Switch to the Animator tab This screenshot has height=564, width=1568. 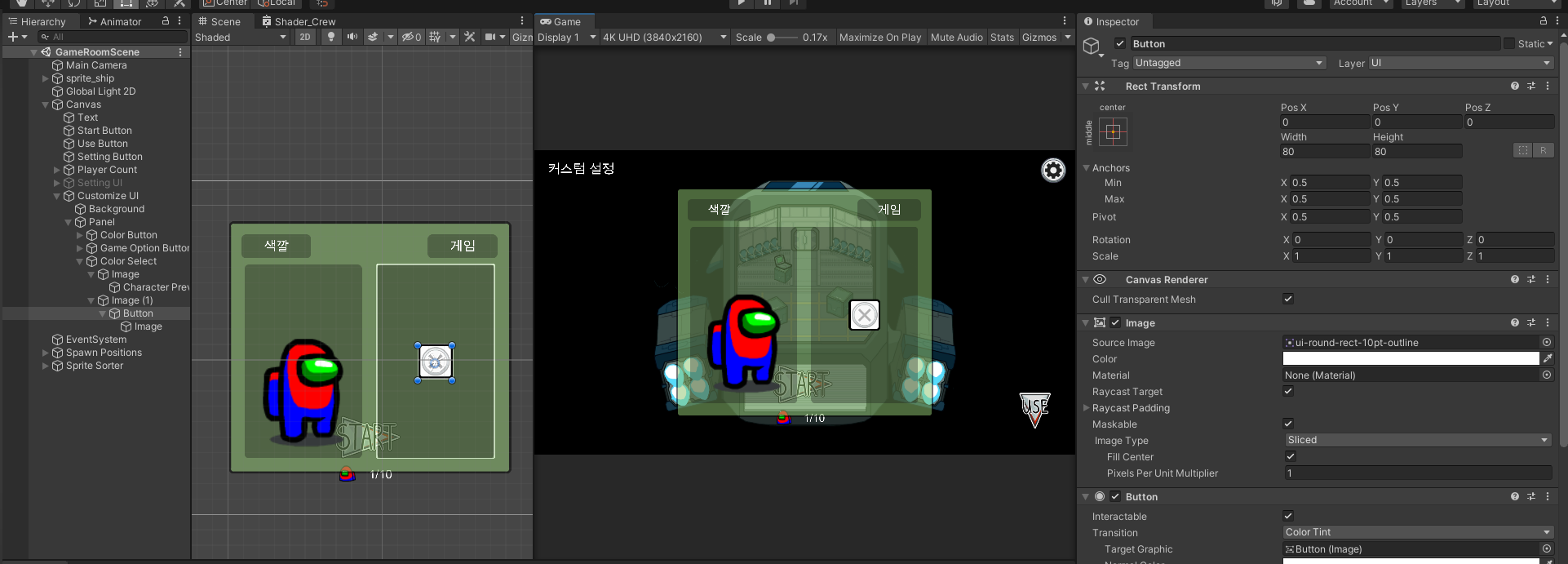click(x=114, y=21)
